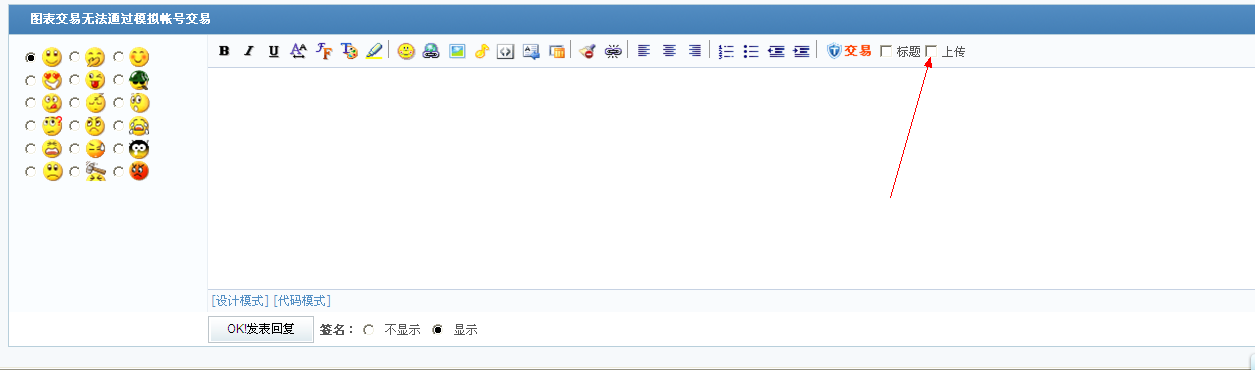This screenshot has width=1255, height=370.
Task: Select the blushing emoticon radio button
Action: point(119,58)
